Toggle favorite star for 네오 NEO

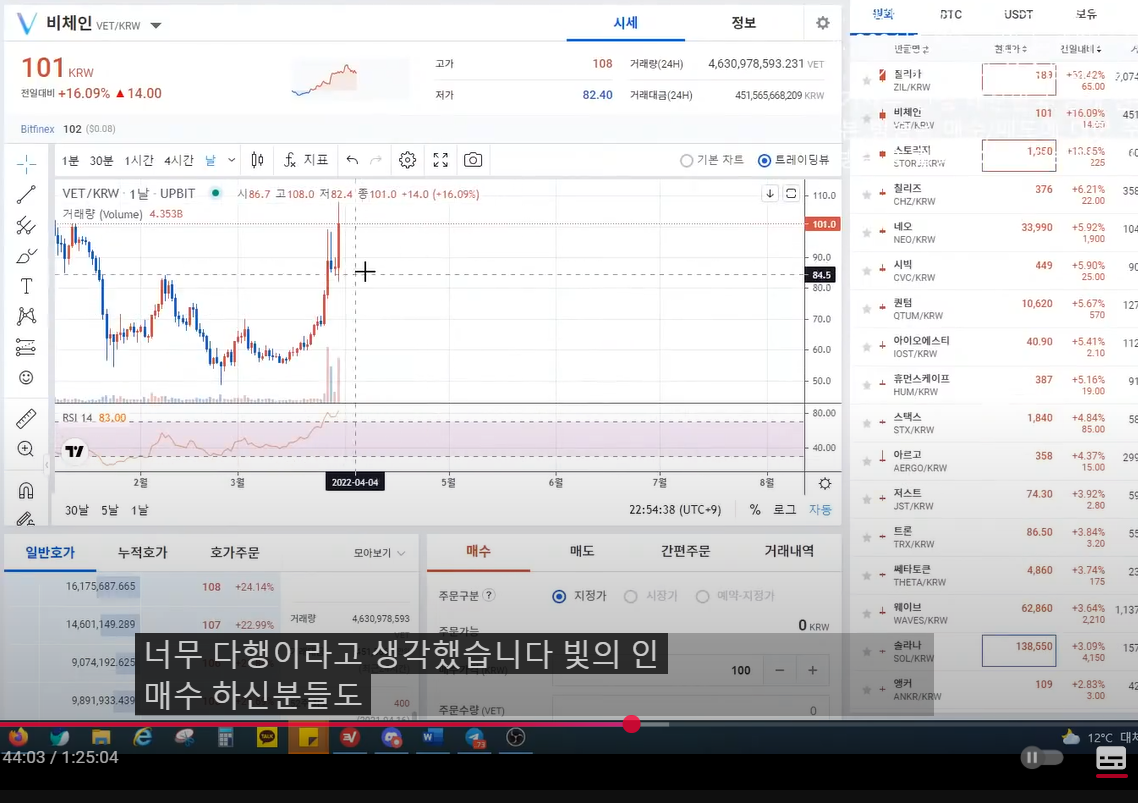pos(867,233)
